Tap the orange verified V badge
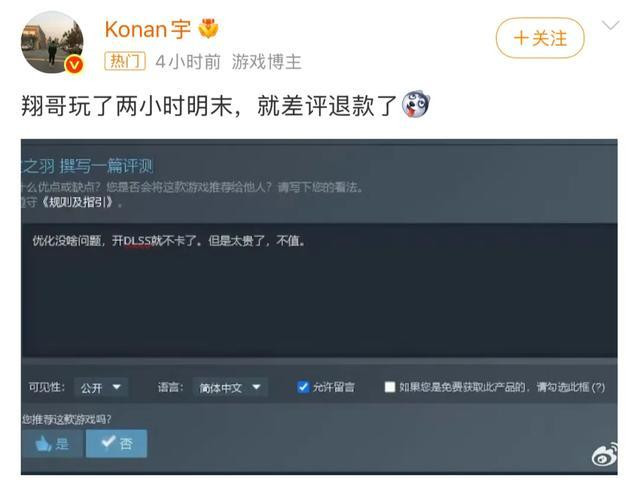 (x=75, y=64)
